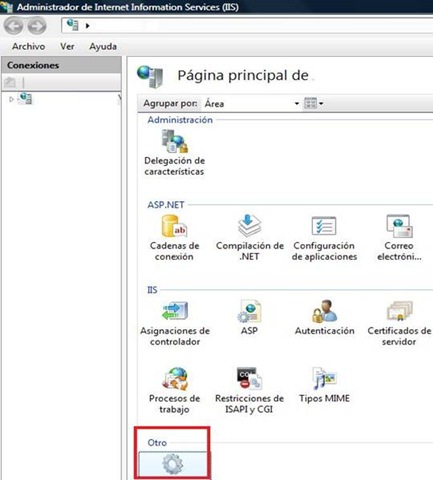Click the Administración group header
The image size is (433, 480).
click(180, 120)
